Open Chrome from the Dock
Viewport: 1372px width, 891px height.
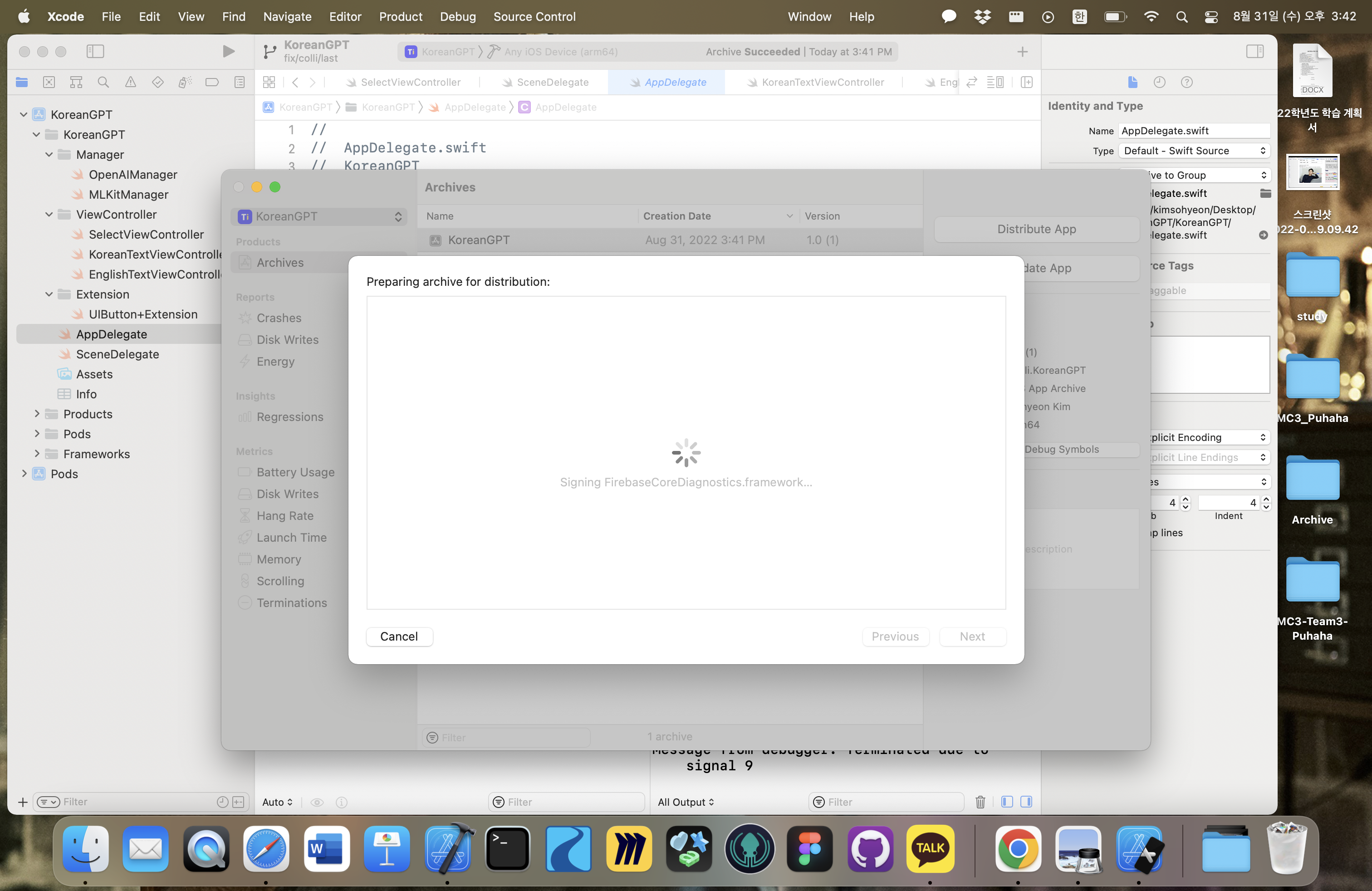coord(1018,849)
